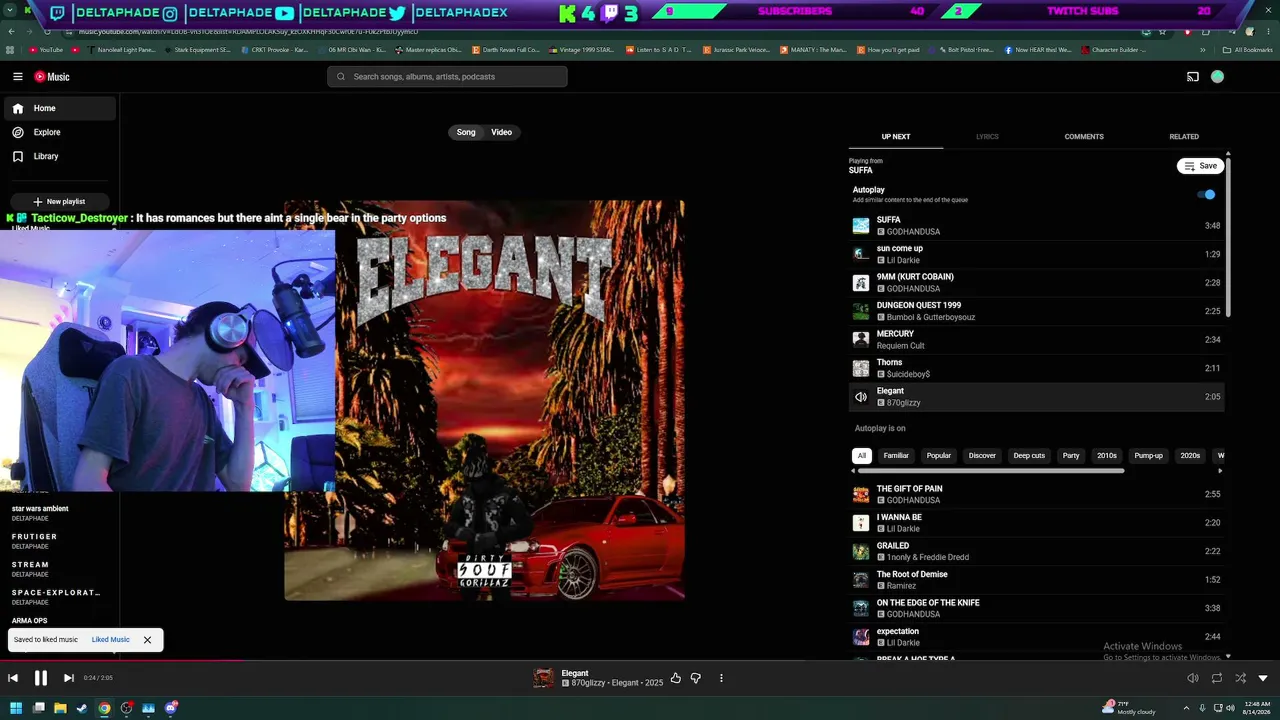Open the Liked Music link in the toast
This screenshot has height=720, width=1280.
coord(110,640)
